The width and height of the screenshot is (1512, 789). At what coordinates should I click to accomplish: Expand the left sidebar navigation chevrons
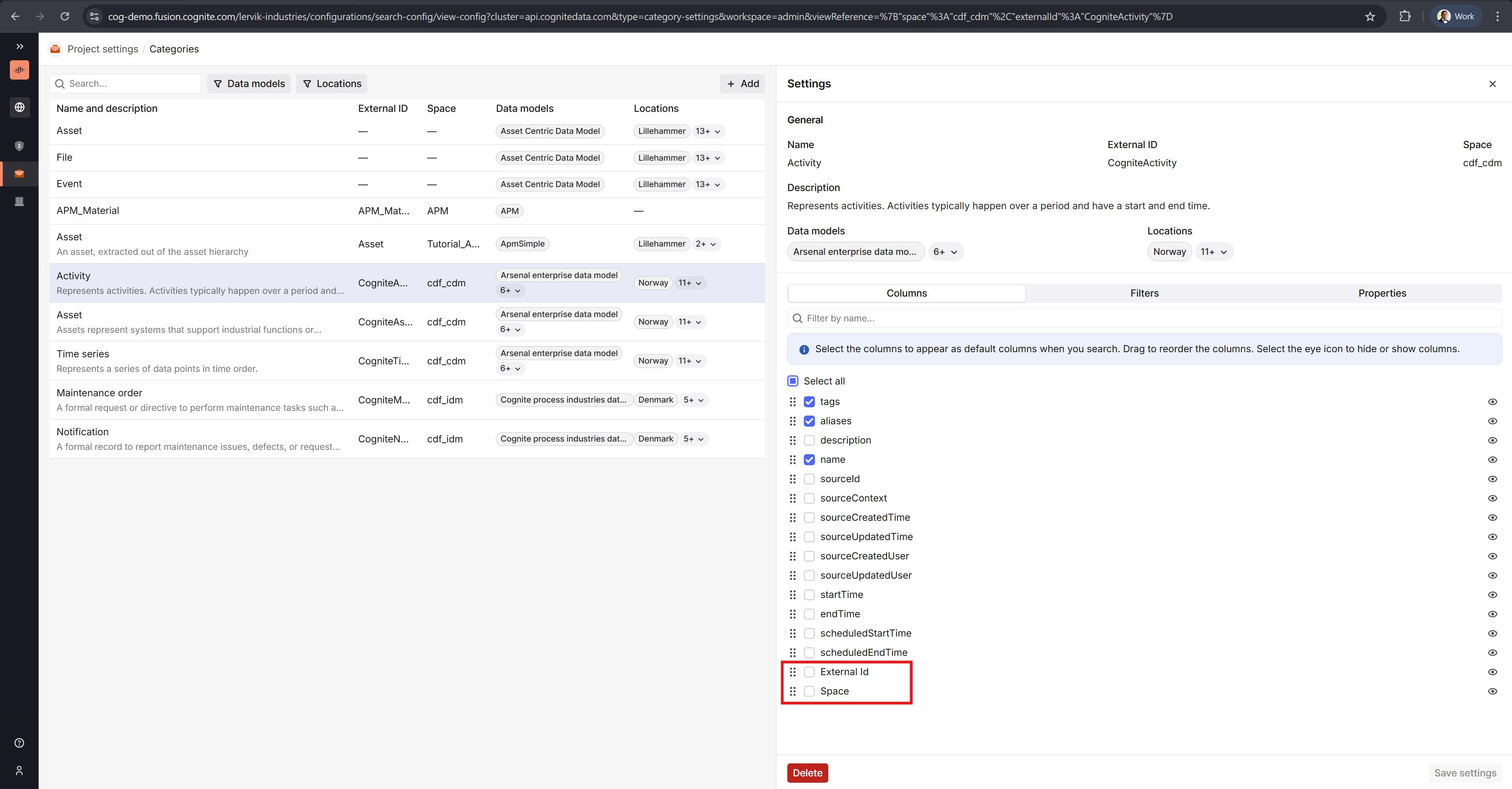(19, 46)
